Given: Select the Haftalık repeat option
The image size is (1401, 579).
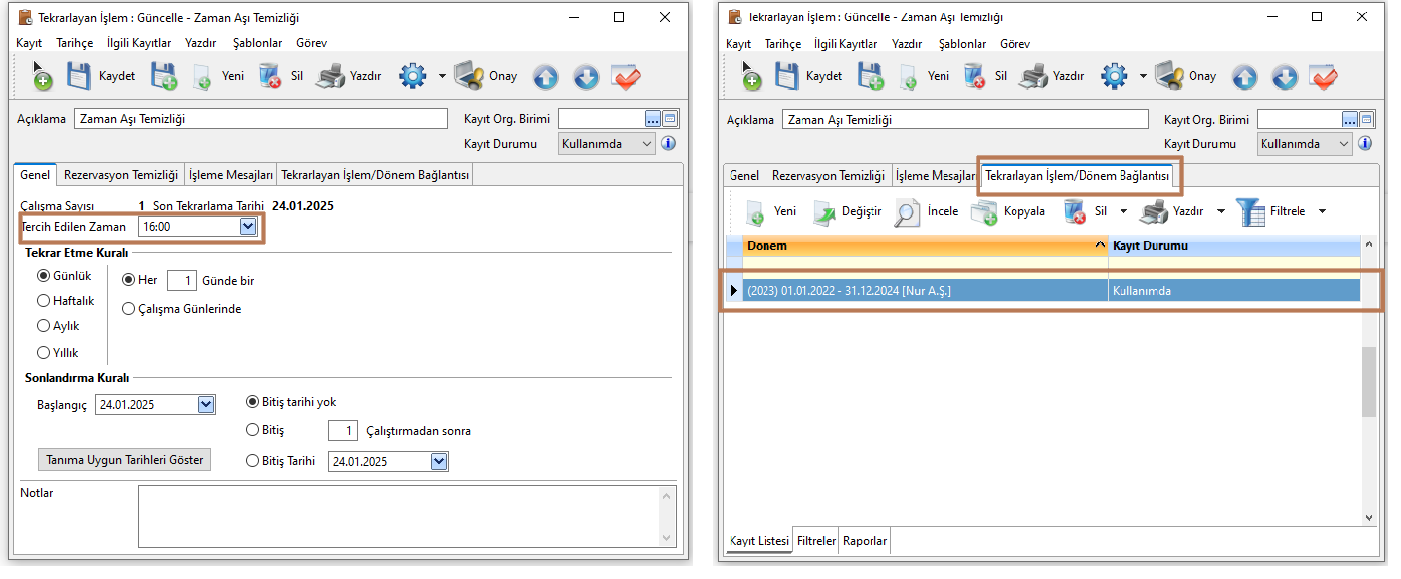Looking at the screenshot, I should click(44, 301).
